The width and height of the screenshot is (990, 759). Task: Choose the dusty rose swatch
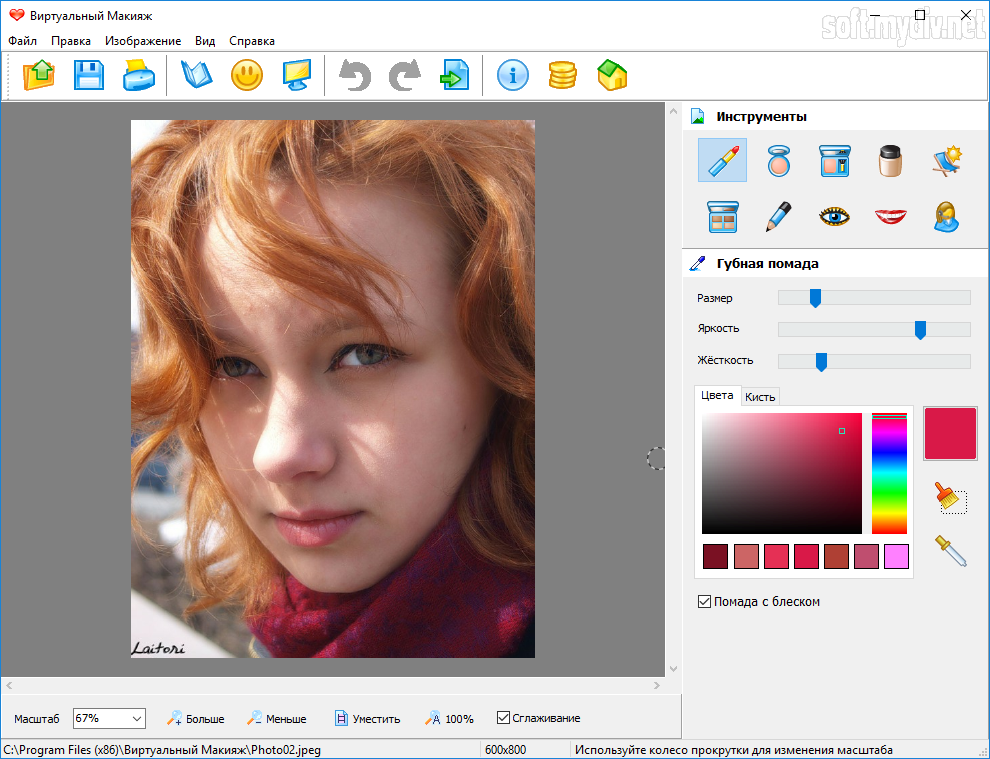click(x=866, y=556)
